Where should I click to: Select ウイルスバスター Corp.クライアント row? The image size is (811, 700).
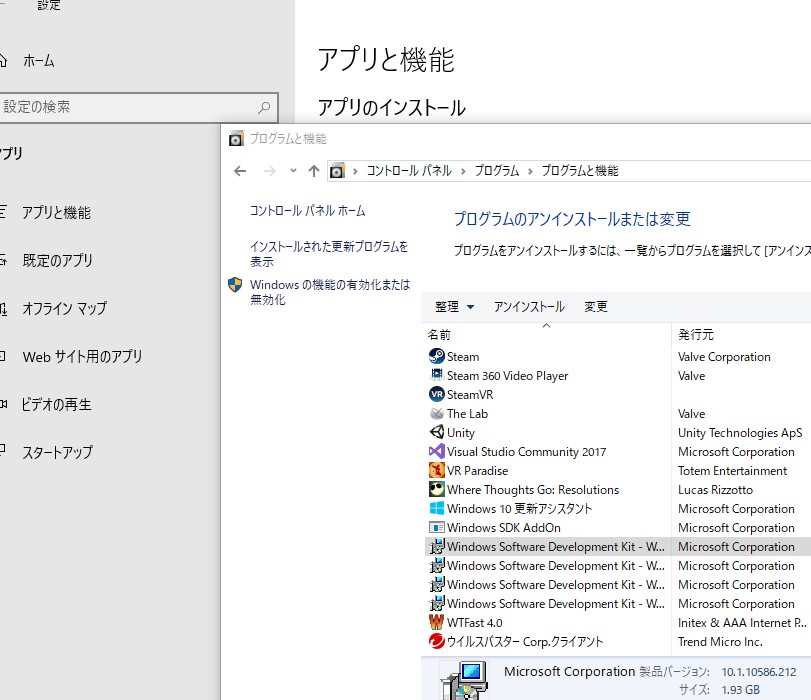pyautogui.click(x=618, y=642)
